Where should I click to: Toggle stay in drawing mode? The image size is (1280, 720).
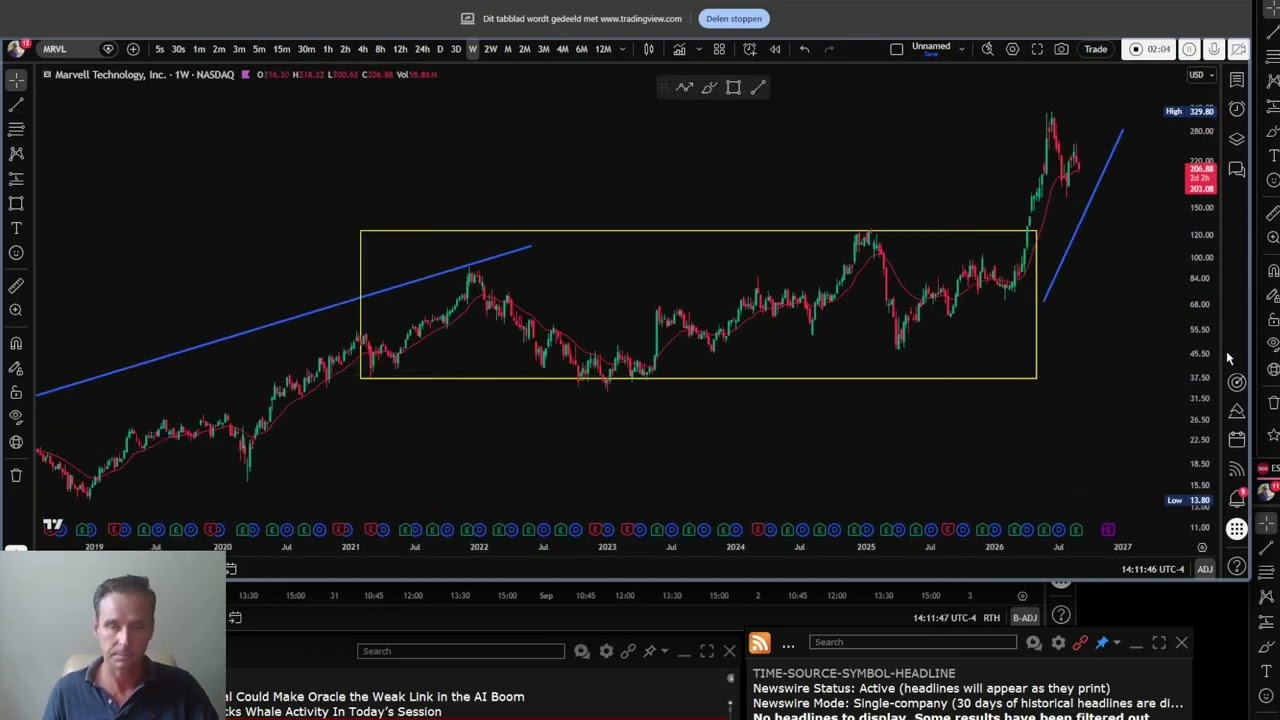point(16,368)
